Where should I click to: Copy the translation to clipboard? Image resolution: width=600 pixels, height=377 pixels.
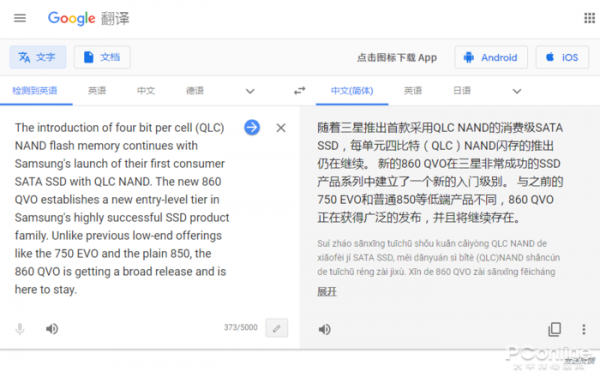554,329
